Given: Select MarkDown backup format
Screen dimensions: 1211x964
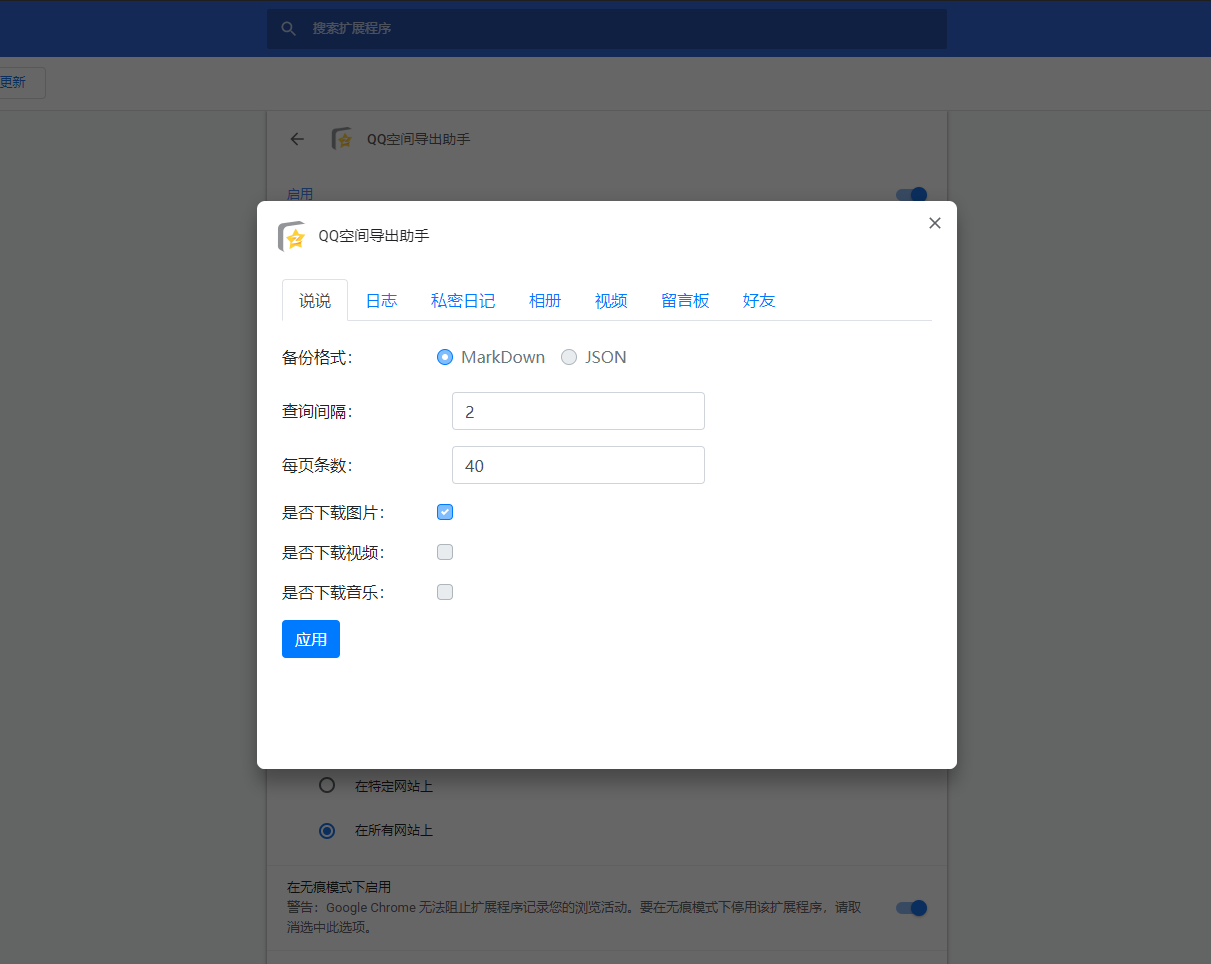Looking at the screenshot, I should pos(445,357).
